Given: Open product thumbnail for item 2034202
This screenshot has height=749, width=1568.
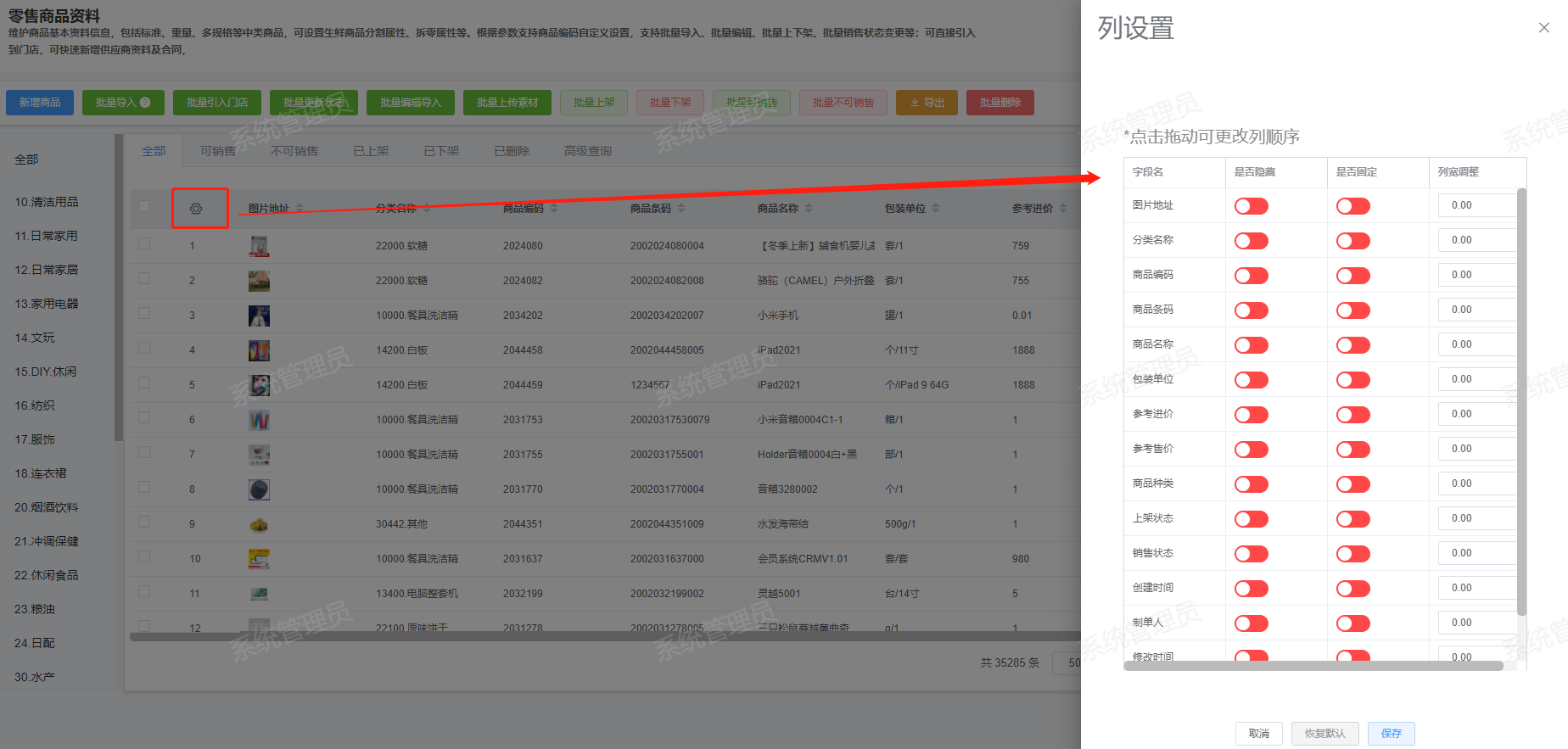Looking at the screenshot, I should 260,316.
